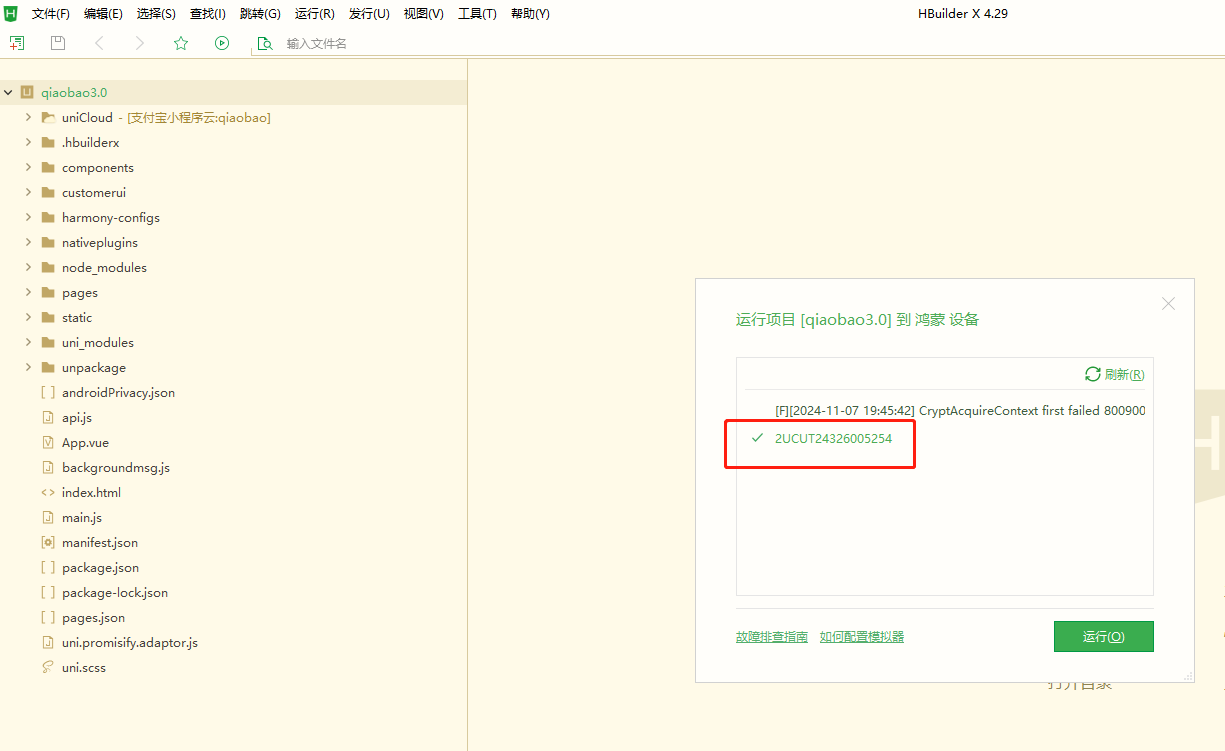Image resolution: width=1225 pixels, height=751 pixels.
Task: Expand the uni_modules folder
Action: pos(29,342)
